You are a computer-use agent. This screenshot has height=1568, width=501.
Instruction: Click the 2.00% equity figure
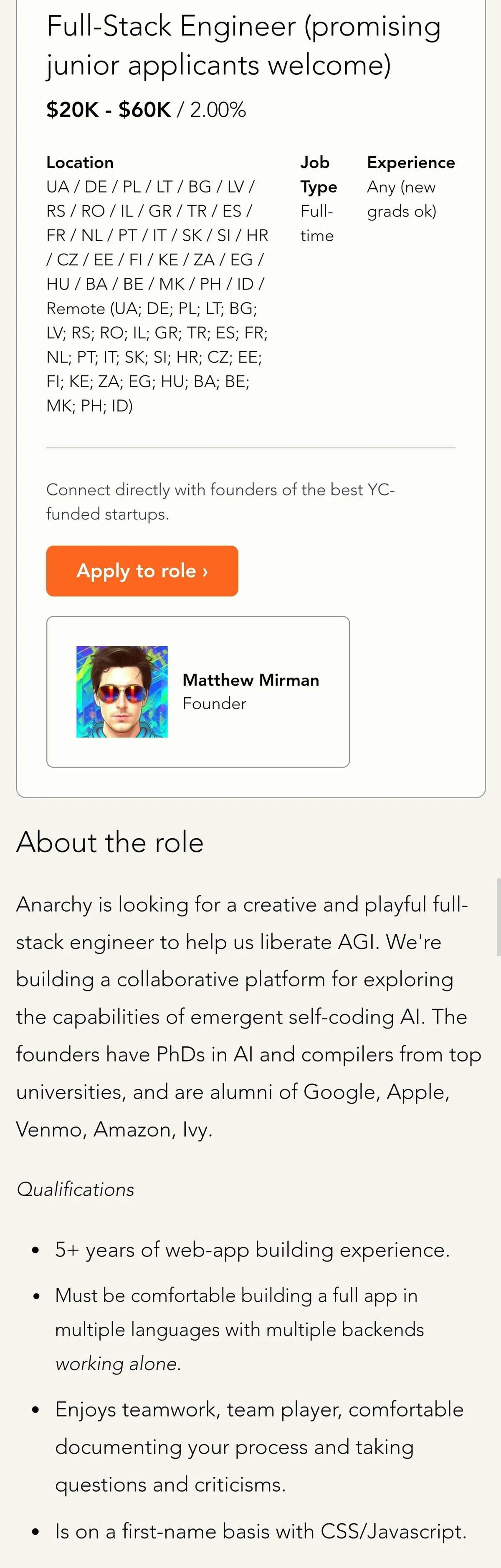218,110
